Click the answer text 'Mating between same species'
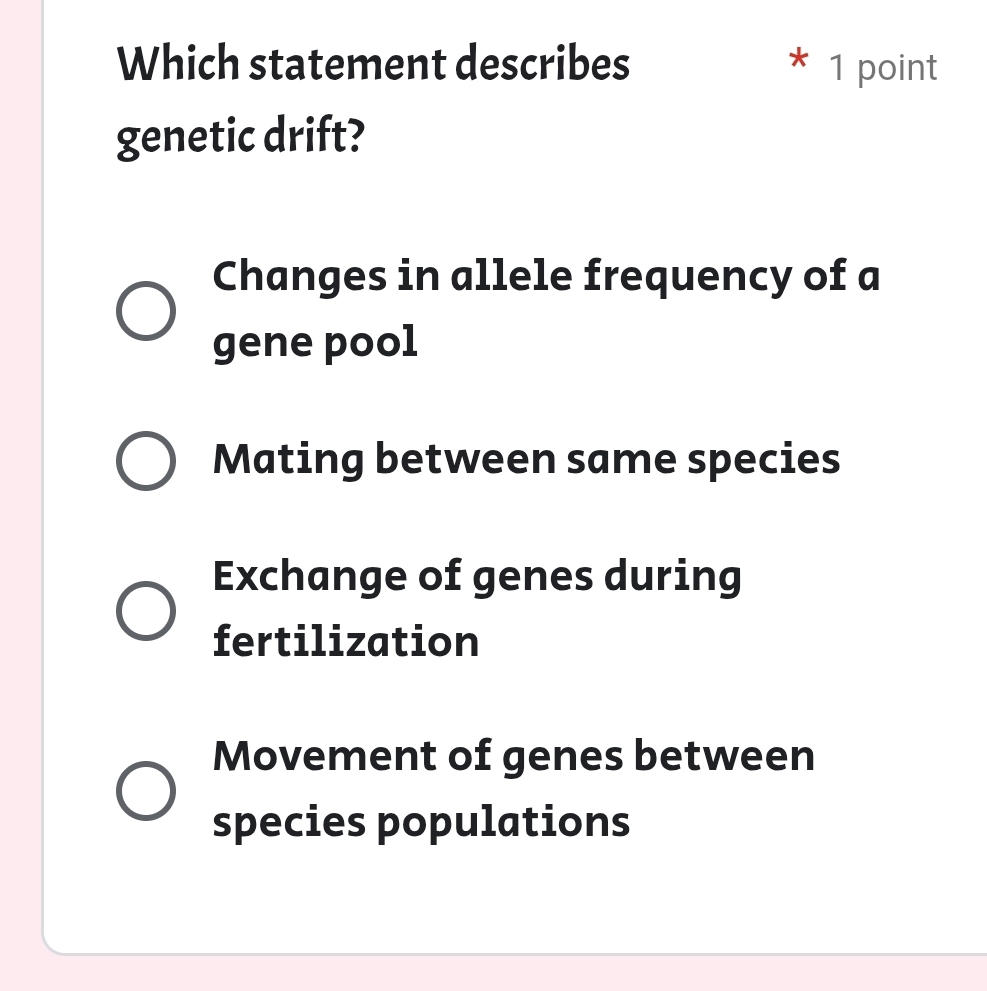Screen dimensions: 987x991 pos(527,459)
